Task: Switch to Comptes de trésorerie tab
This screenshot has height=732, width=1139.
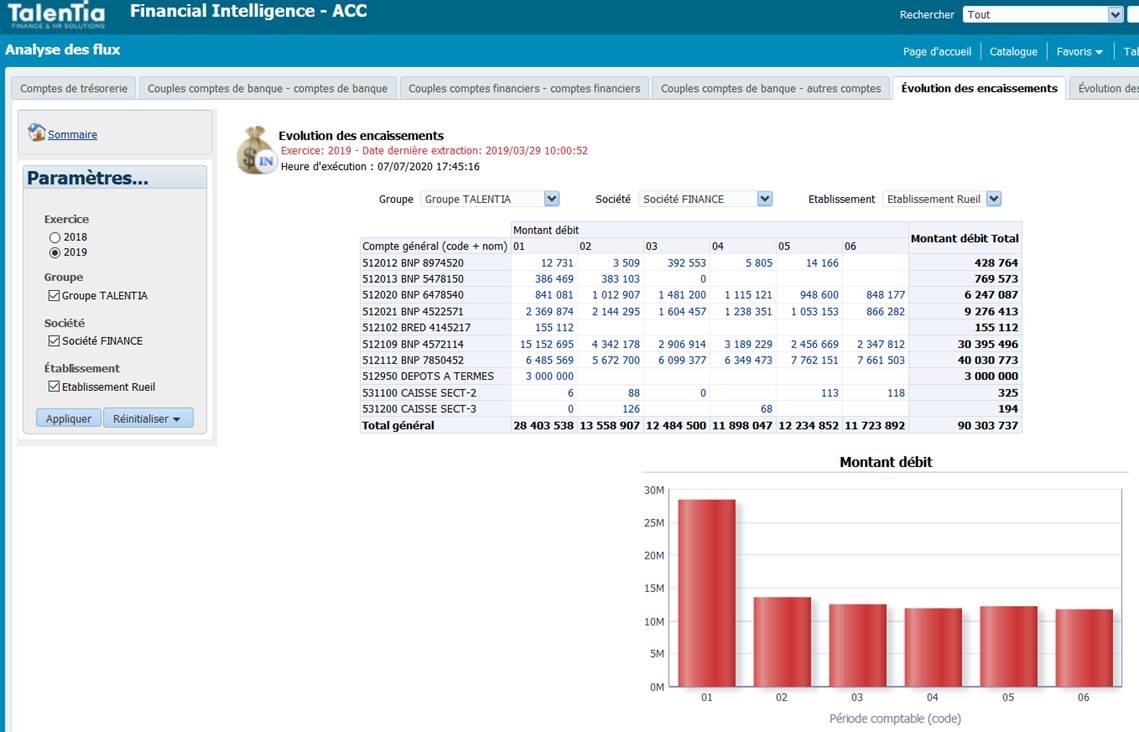Action: (73, 89)
